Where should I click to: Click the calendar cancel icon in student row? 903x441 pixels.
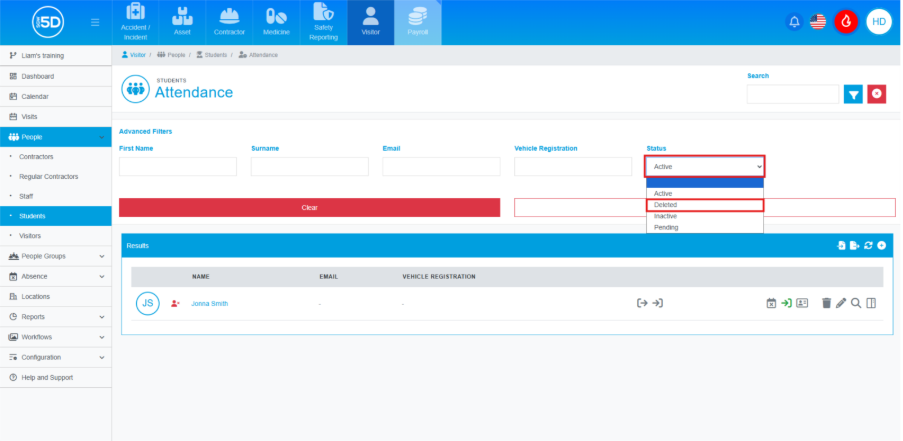[x=771, y=303]
